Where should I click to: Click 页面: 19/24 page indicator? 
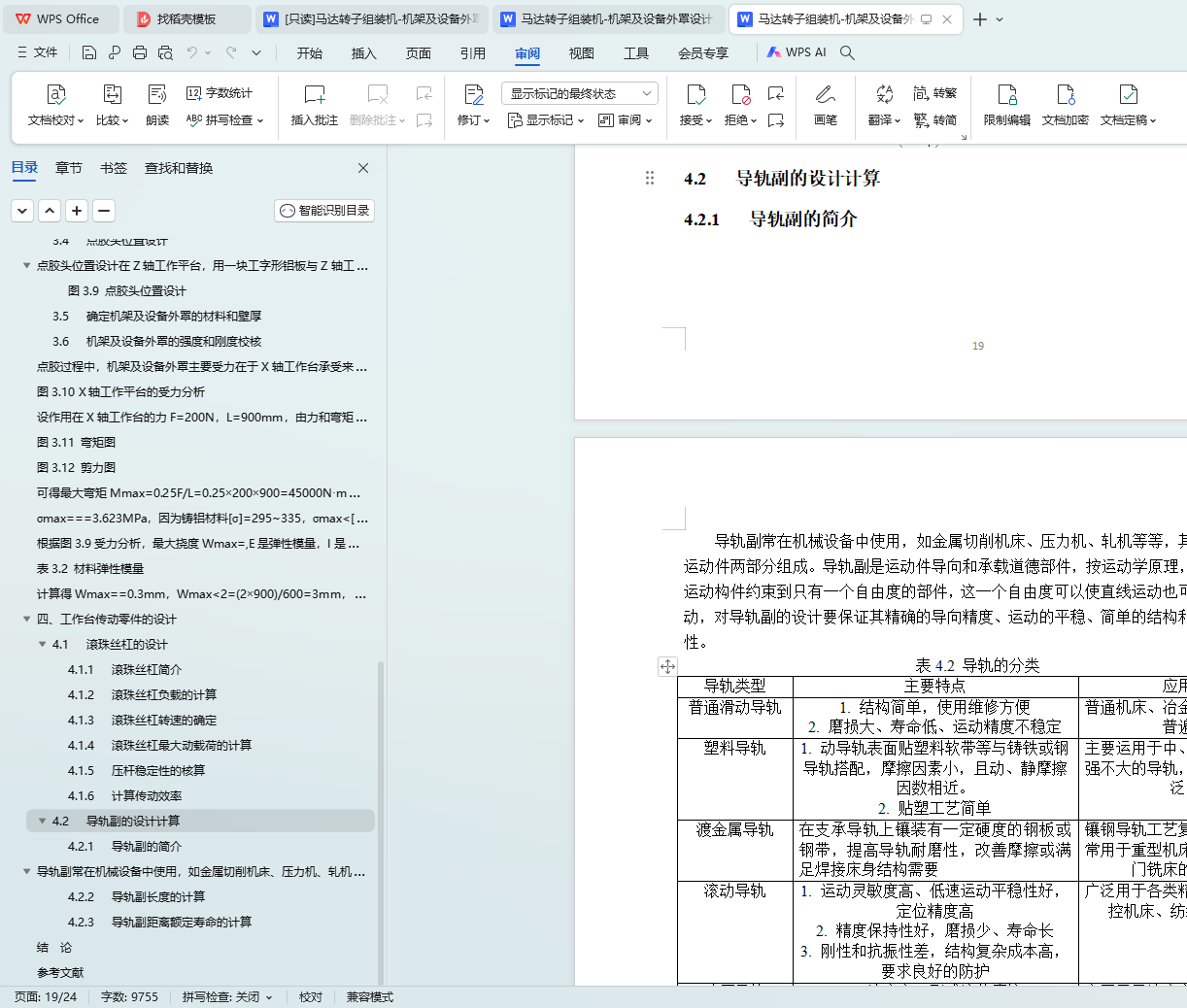tap(46, 997)
